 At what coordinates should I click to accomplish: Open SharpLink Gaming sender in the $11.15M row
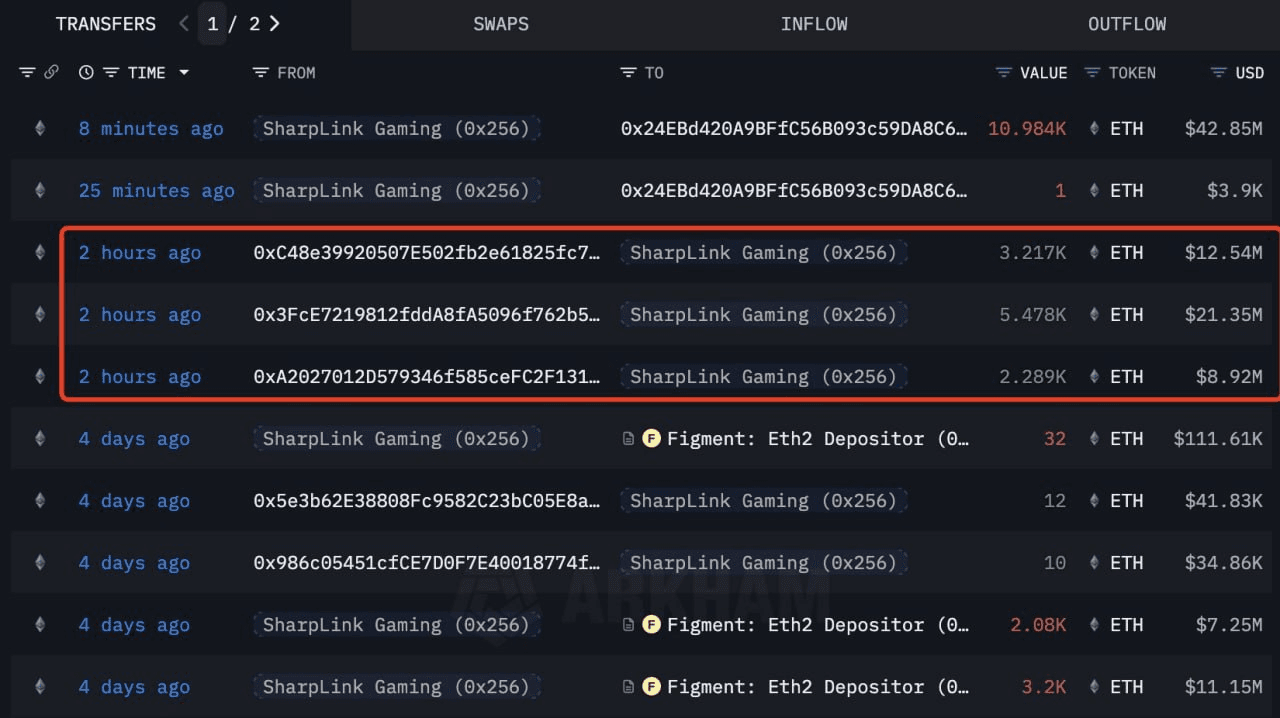tap(396, 686)
